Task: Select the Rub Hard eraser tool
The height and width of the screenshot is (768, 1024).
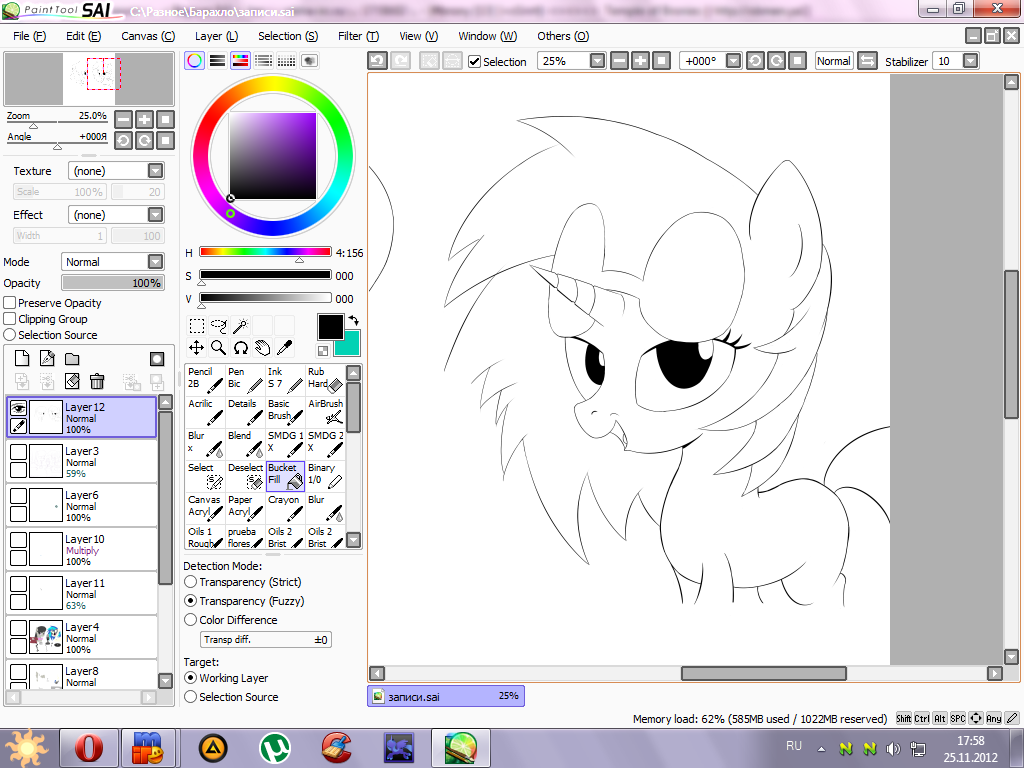Action: [325, 380]
